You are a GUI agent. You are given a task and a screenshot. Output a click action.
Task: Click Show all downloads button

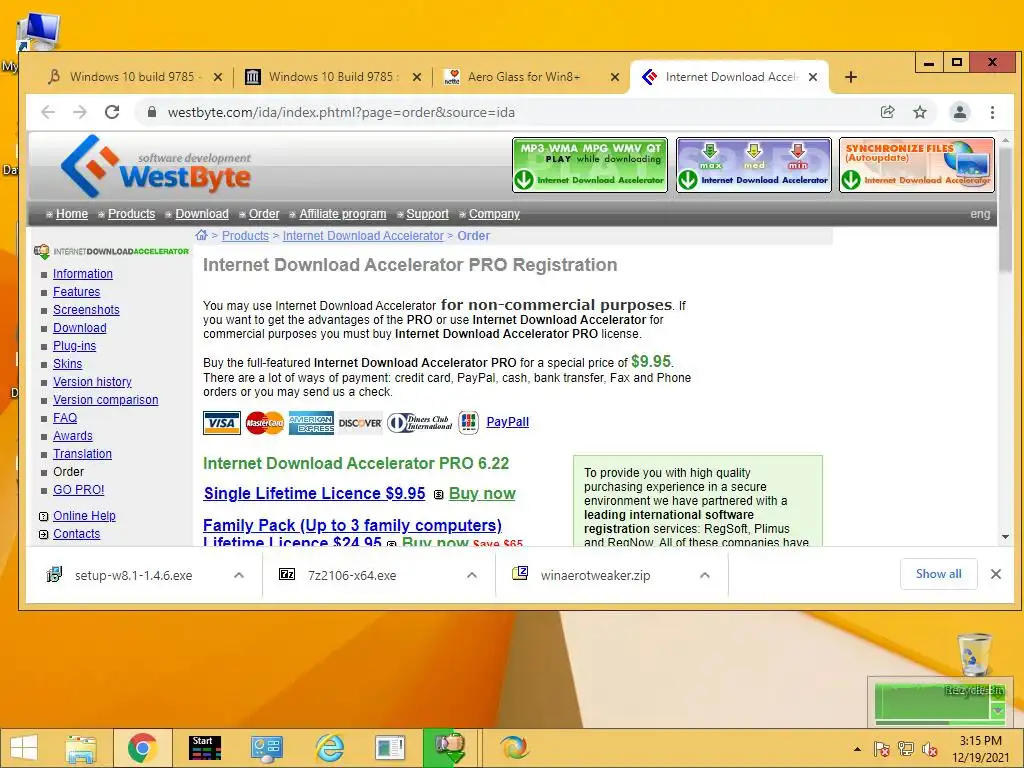(x=938, y=574)
